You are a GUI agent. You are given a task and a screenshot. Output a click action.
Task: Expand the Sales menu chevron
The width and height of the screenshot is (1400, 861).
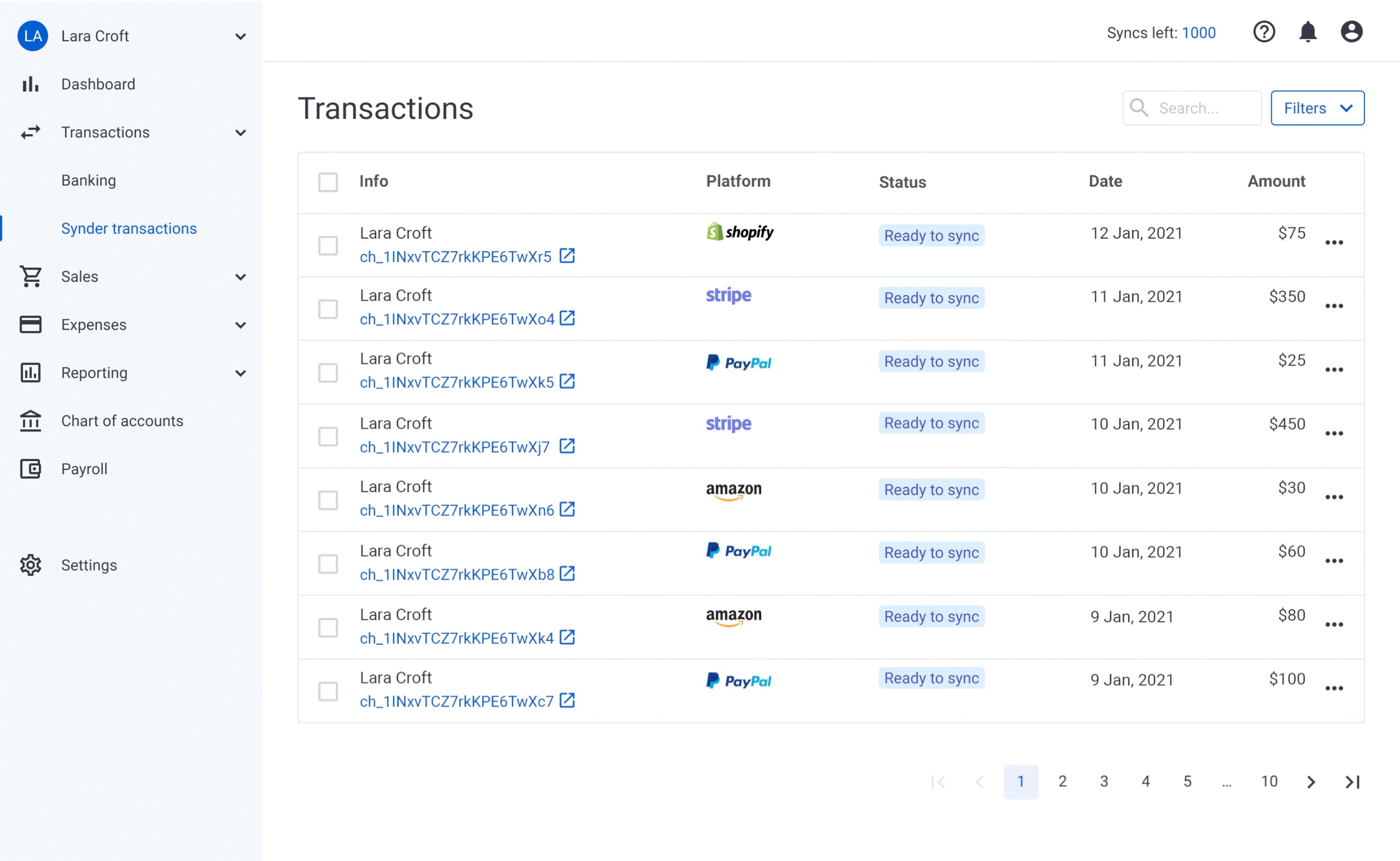click(x=240, y=277)
